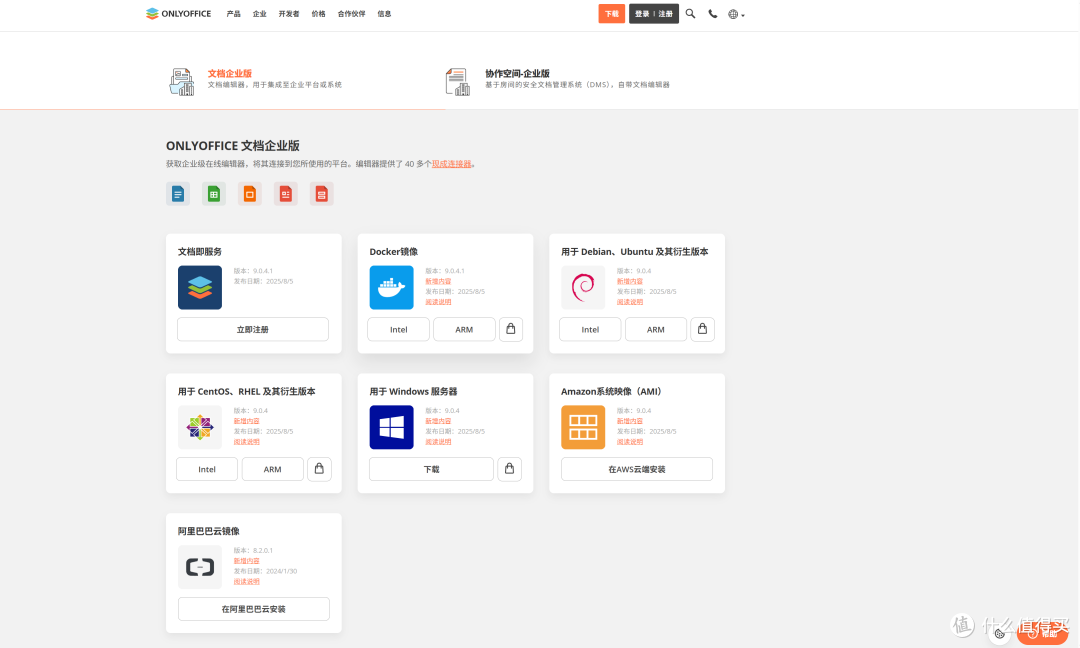Open 阅读说明 link in Windows card
1080x648 pixels.
click(x=438, y=441)
